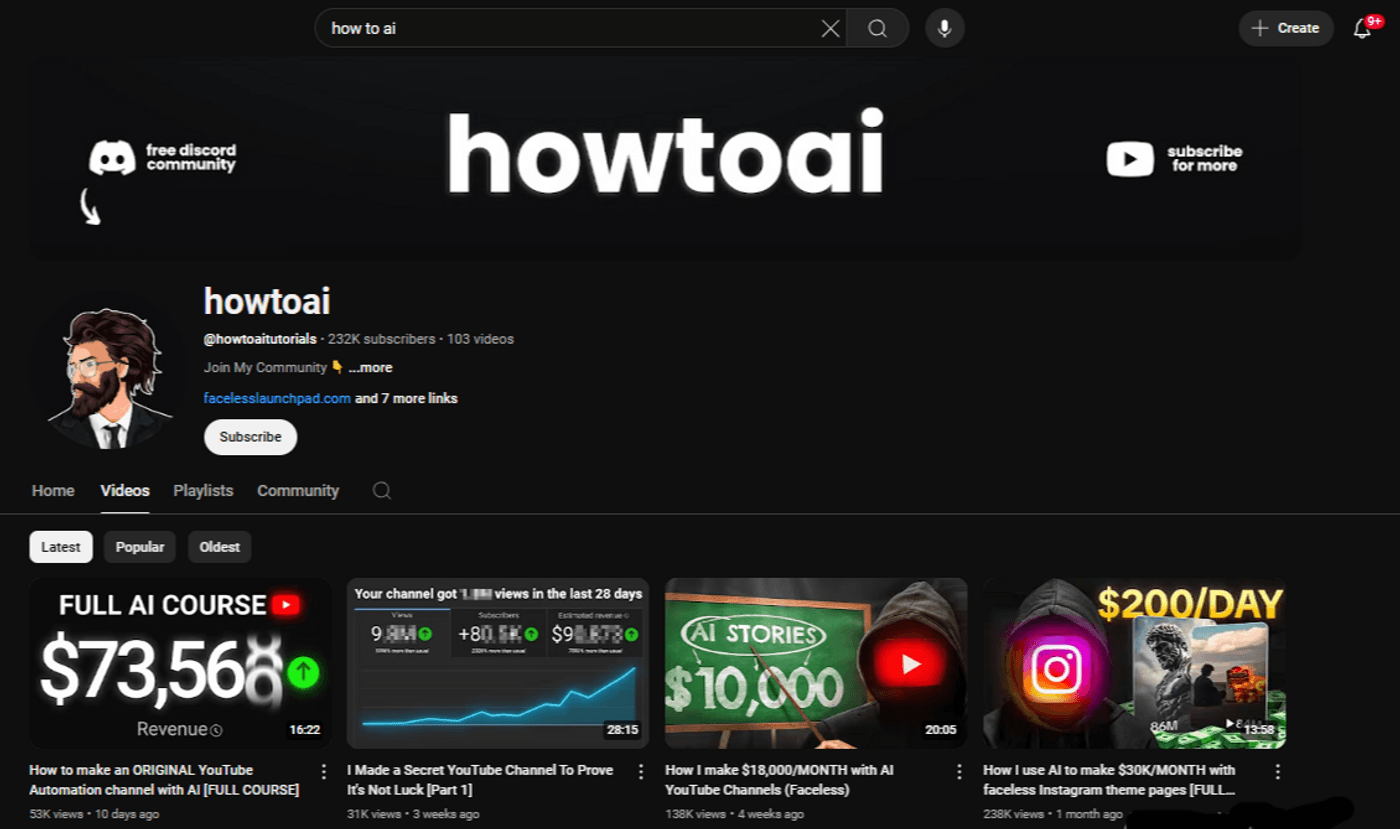Click the Subscribe button
The image size is (1400, 829).
click(x=250, y=437)
